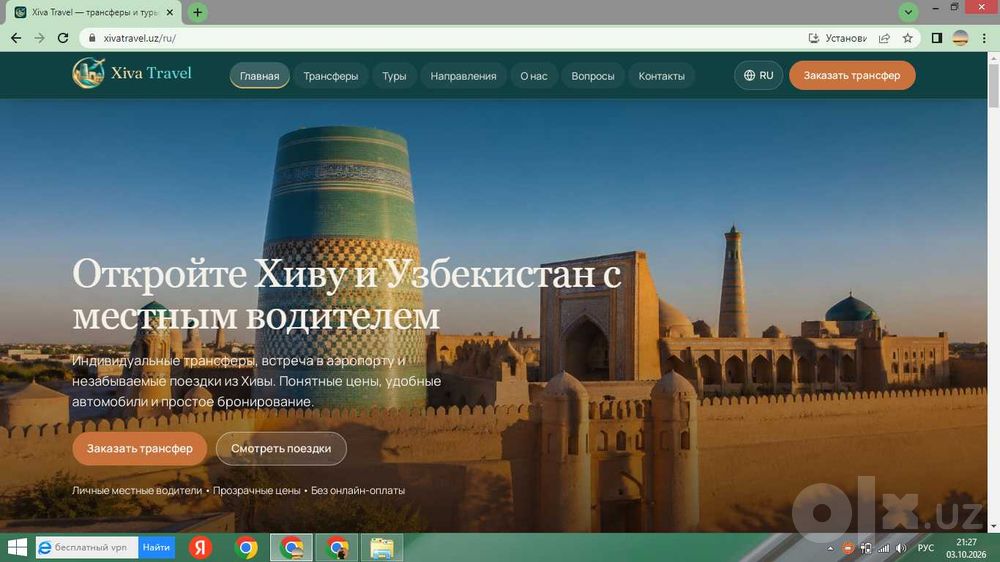
Task: Open the Контакты page
Action: coord(661,76)
